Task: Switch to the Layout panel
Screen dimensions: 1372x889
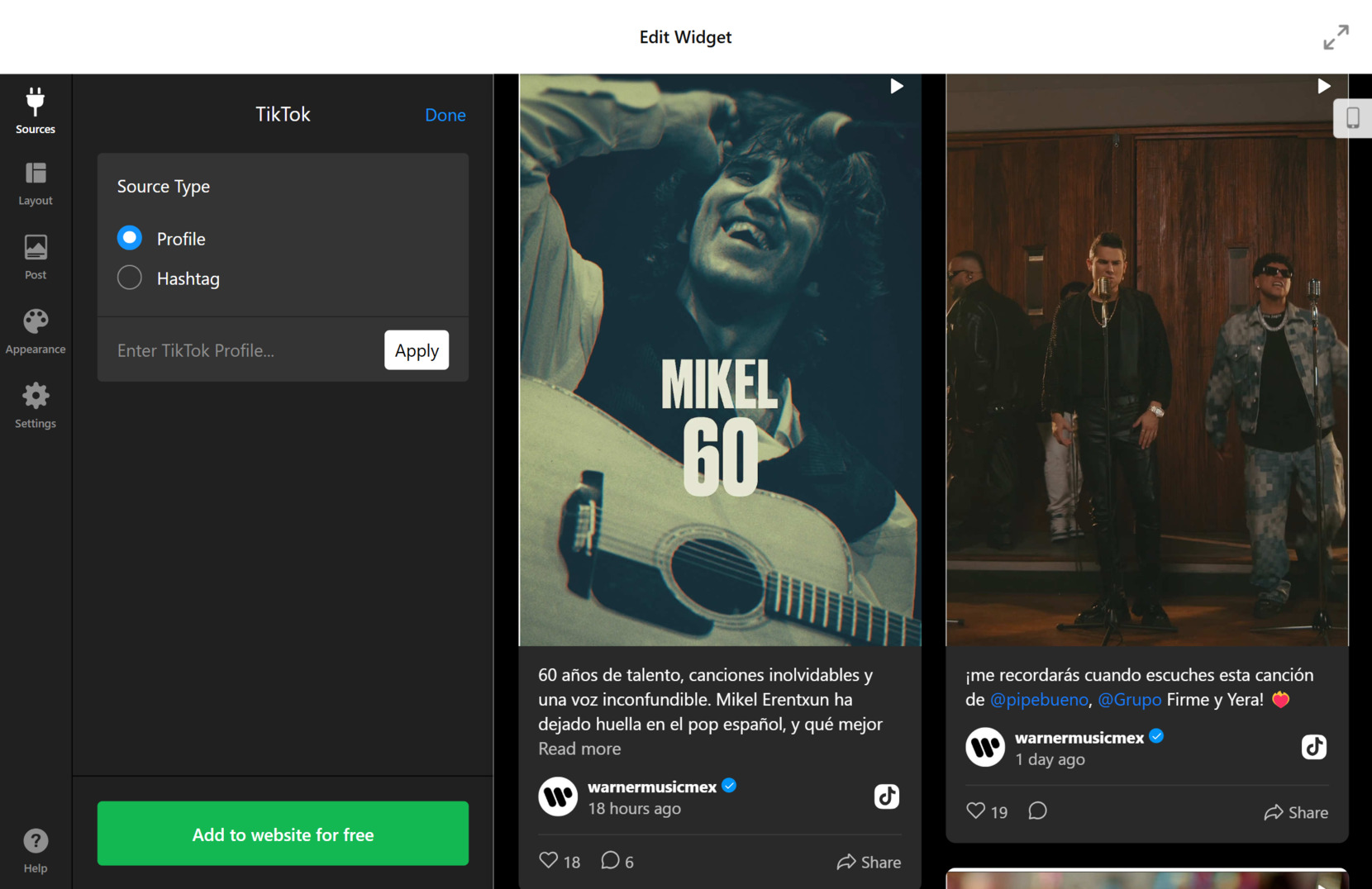Action: click(35, 183)
